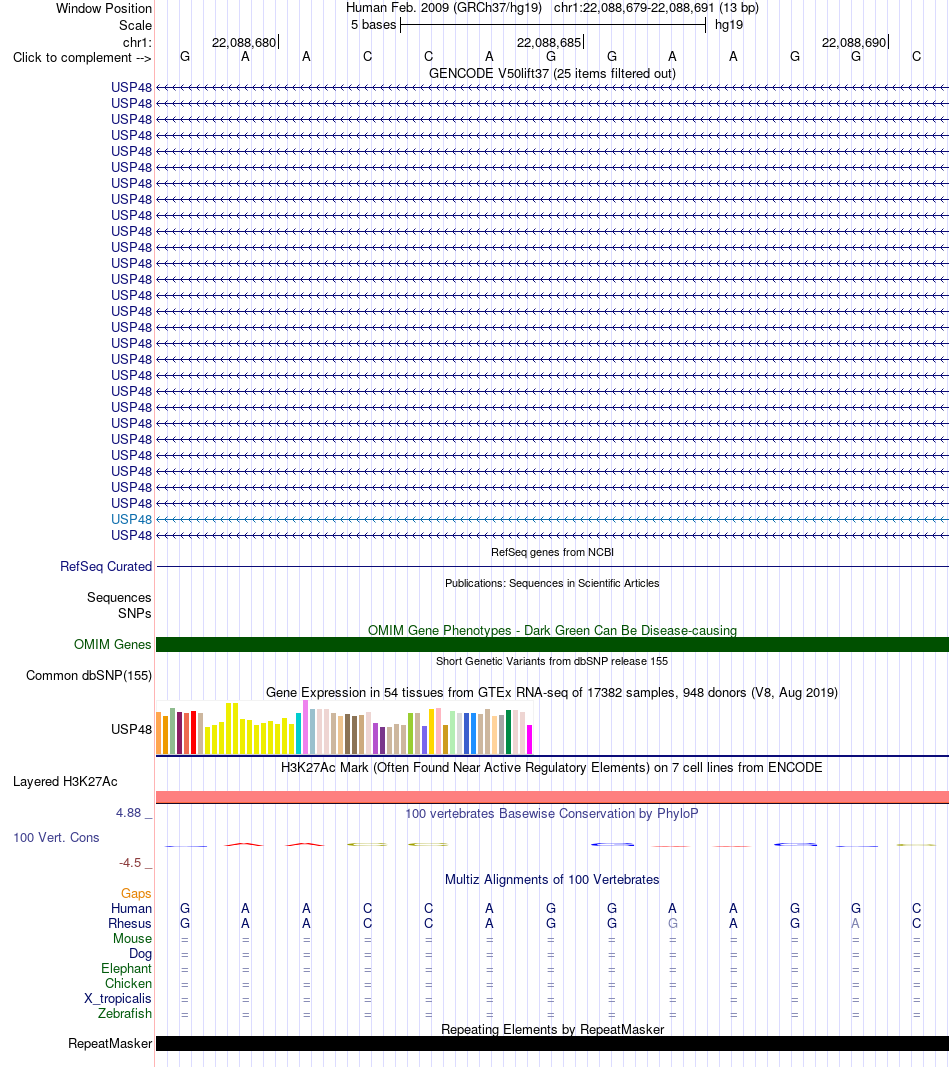Open '100 vertebrates Basewise Conservation by PhyloP' title
Screen dimensions: 950x1067
click(x=552, y=814)
